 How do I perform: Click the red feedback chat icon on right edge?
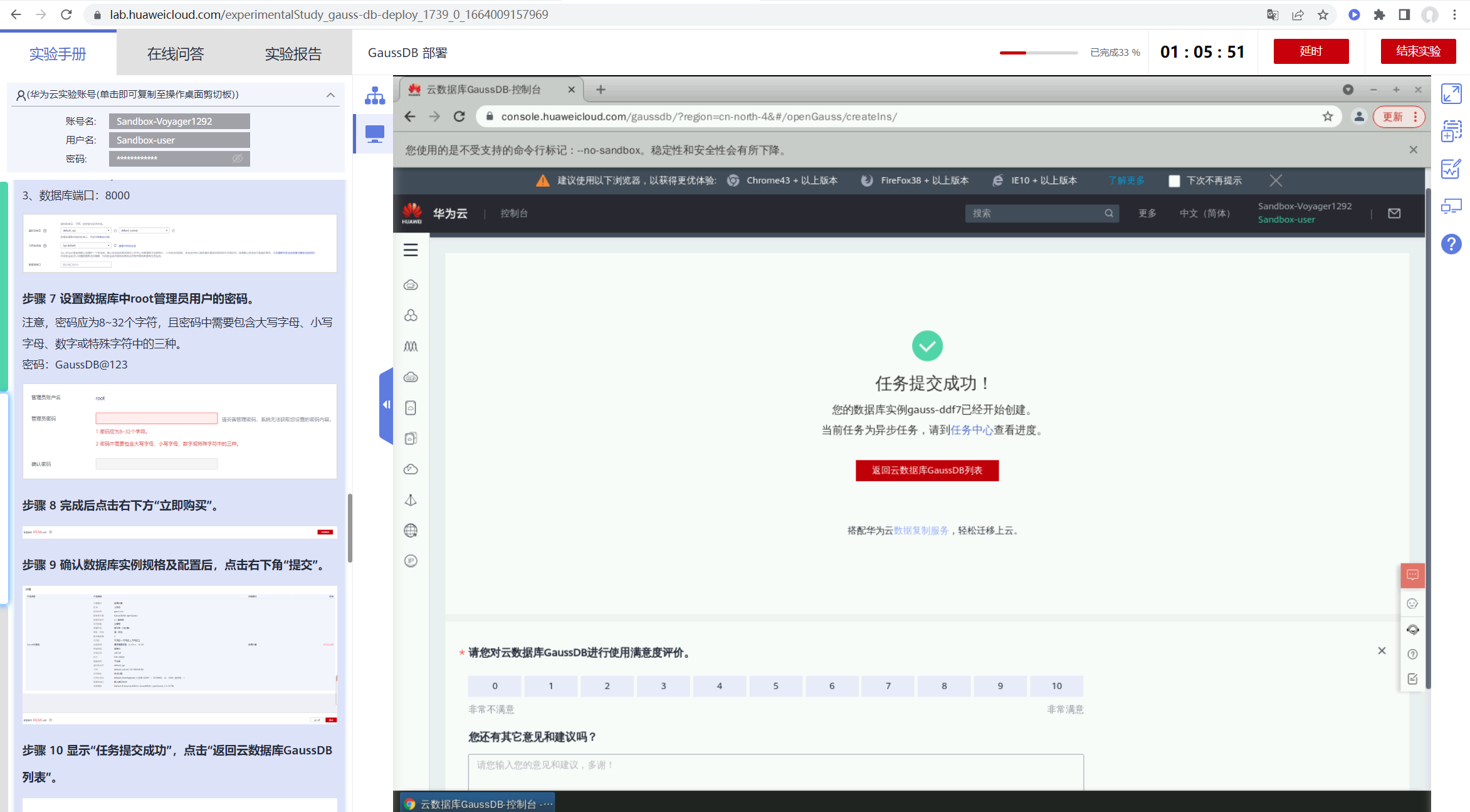pos(1412,575)
